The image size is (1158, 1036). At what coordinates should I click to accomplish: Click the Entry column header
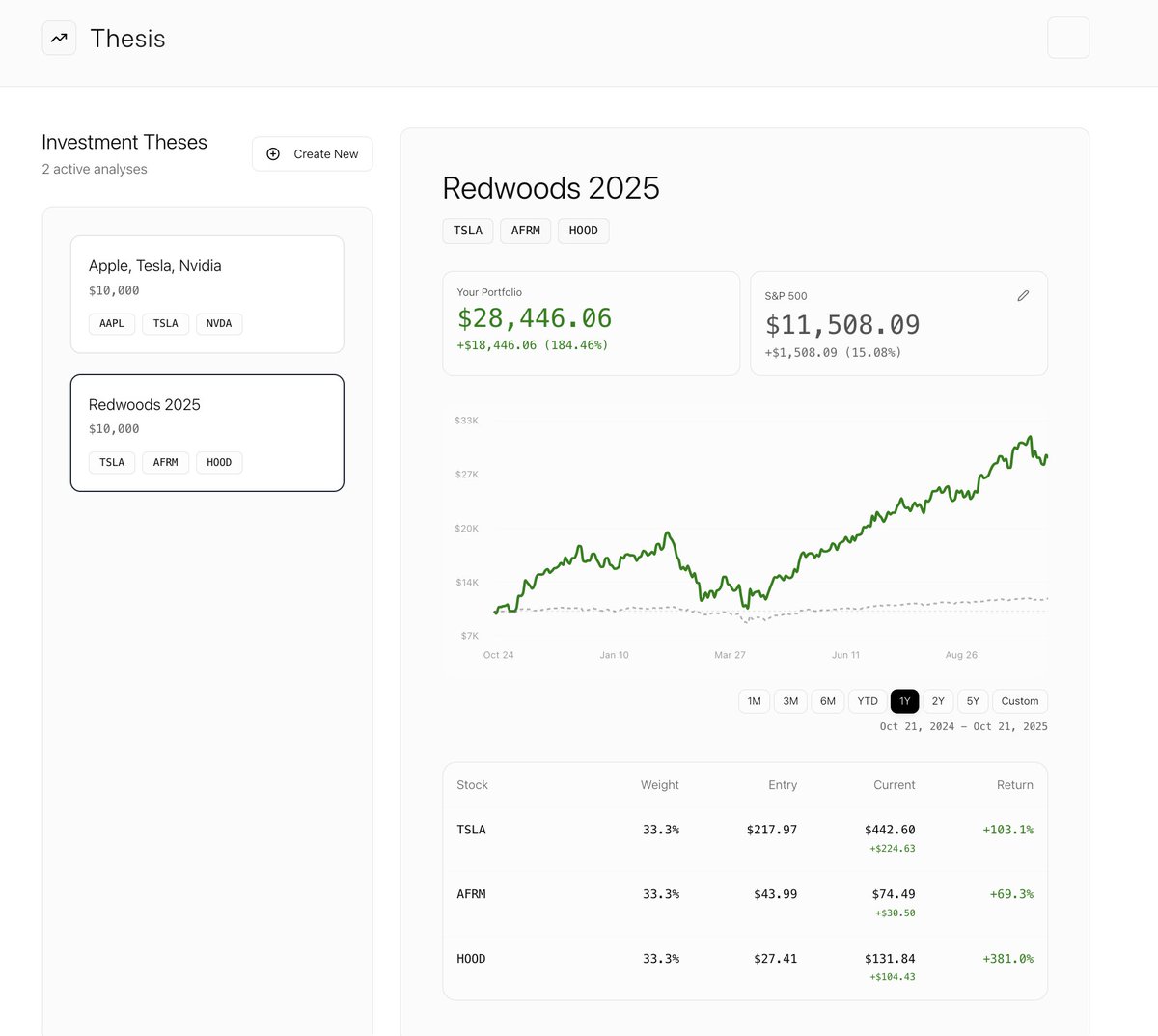tap(783, 785)
